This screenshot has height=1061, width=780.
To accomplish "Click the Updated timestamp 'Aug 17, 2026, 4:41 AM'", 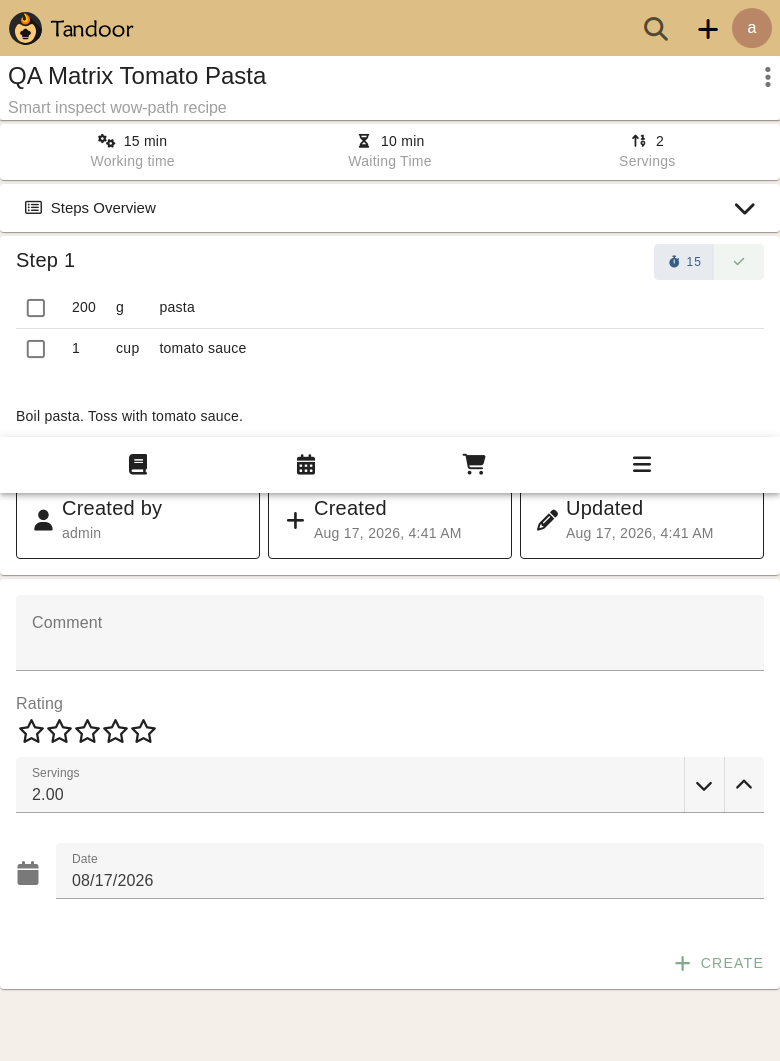I will [639, 533].
